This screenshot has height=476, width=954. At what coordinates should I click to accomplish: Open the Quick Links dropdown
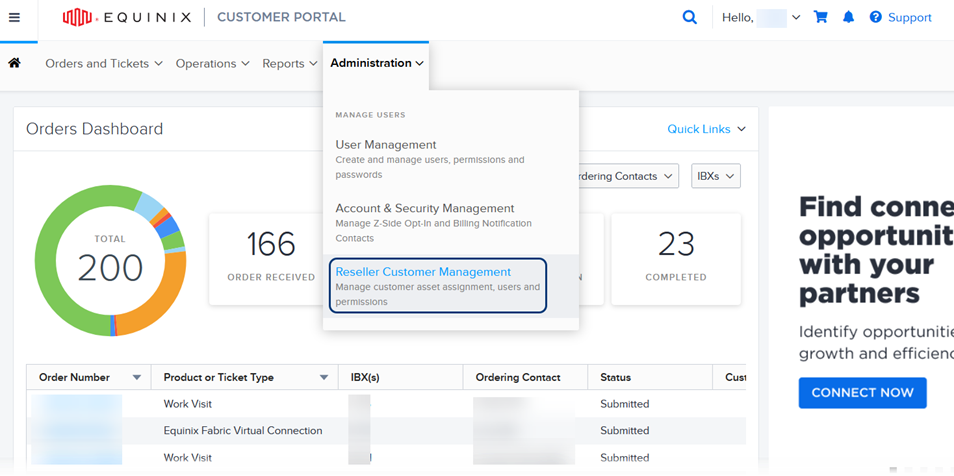[706, 129]
